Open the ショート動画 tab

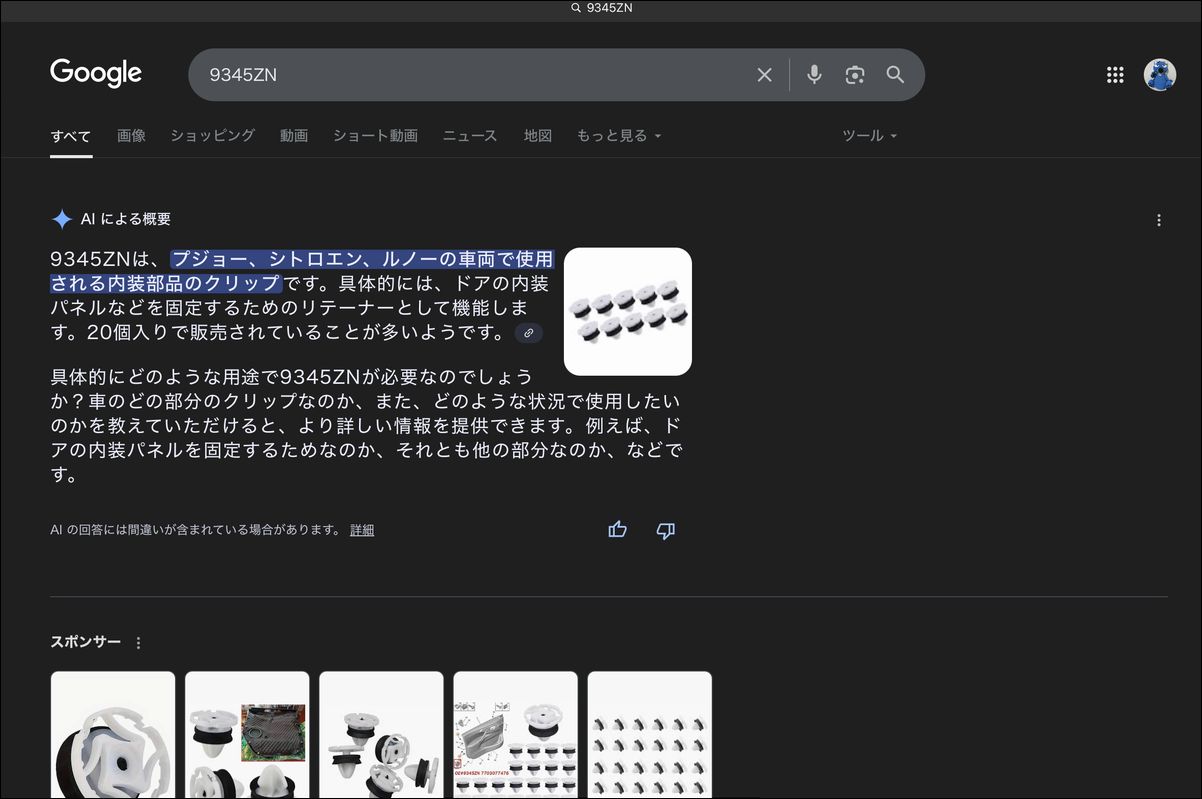(x=375, y=136)
